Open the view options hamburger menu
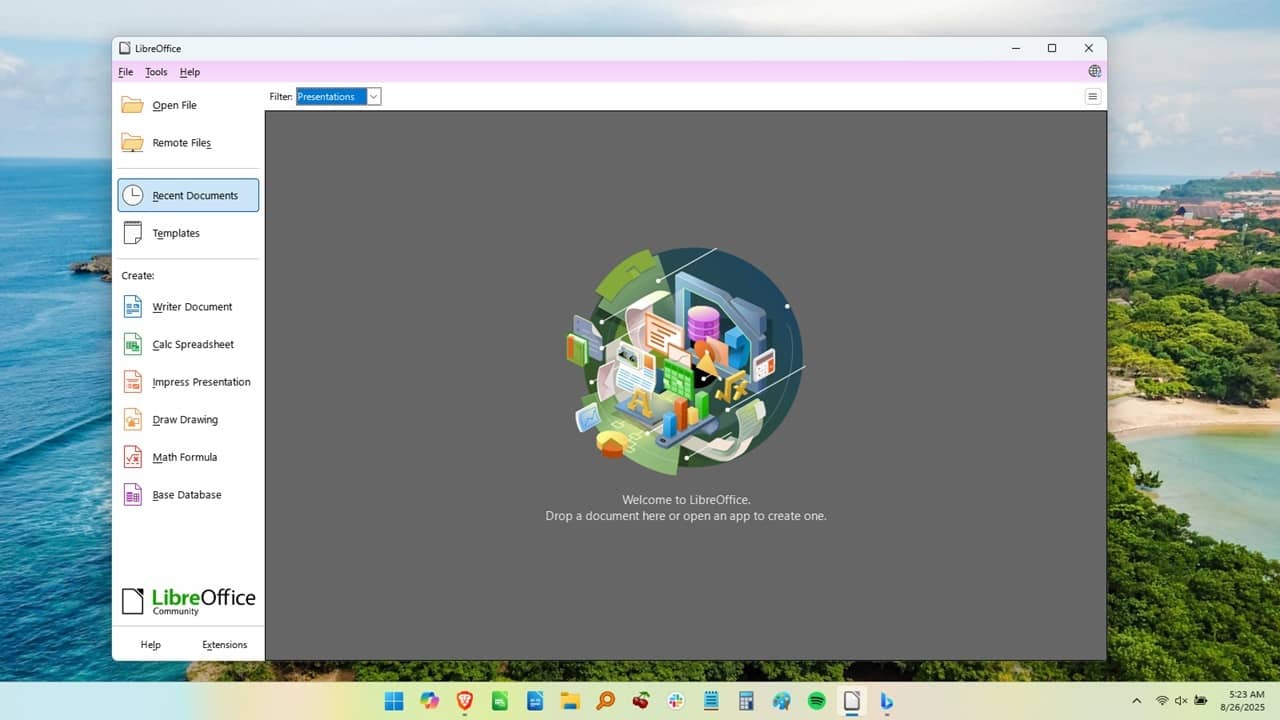The height and width of the screenshot is (720, 1280). tap(1092, 96)
